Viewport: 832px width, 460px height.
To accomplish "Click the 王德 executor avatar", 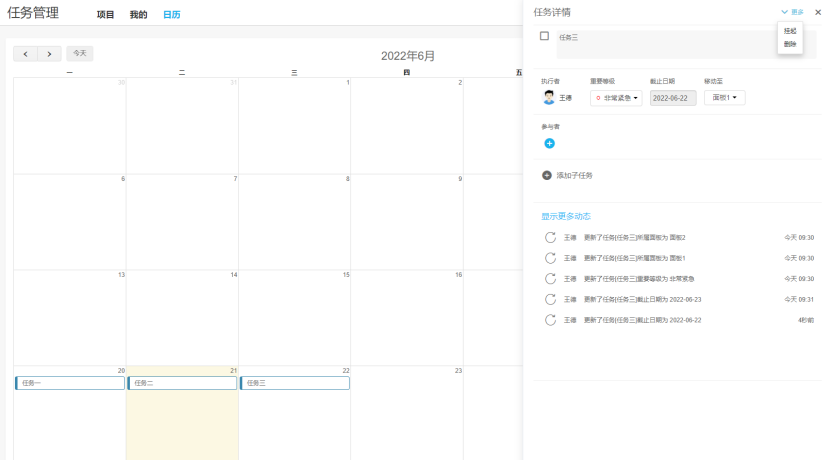I will coord(549,98).
